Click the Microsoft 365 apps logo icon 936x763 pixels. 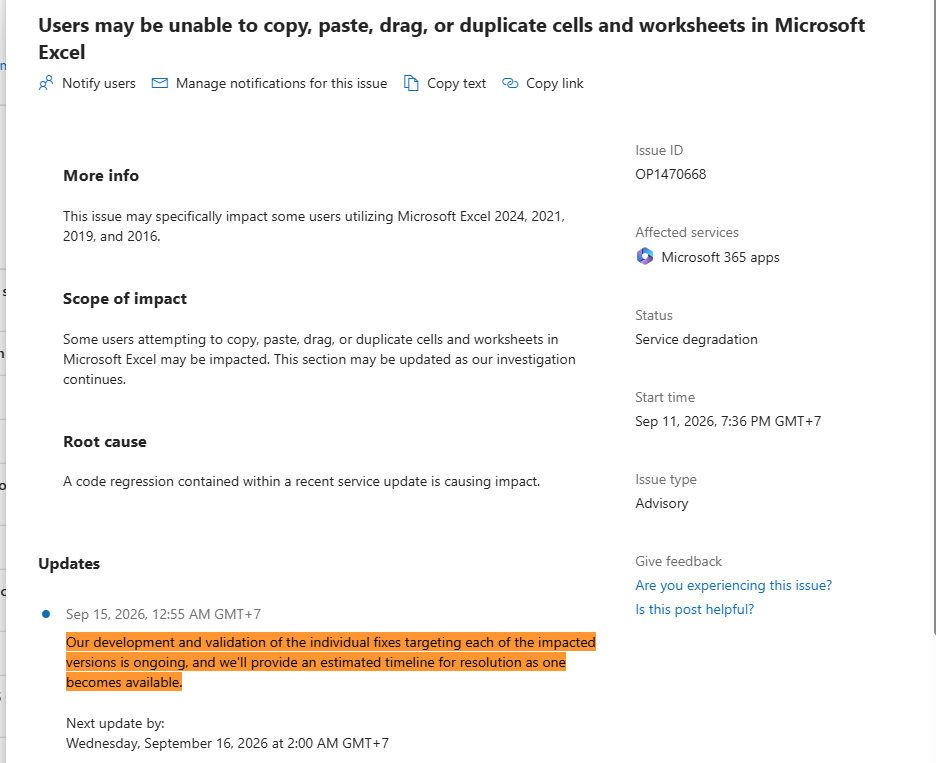tap(645, 257)
